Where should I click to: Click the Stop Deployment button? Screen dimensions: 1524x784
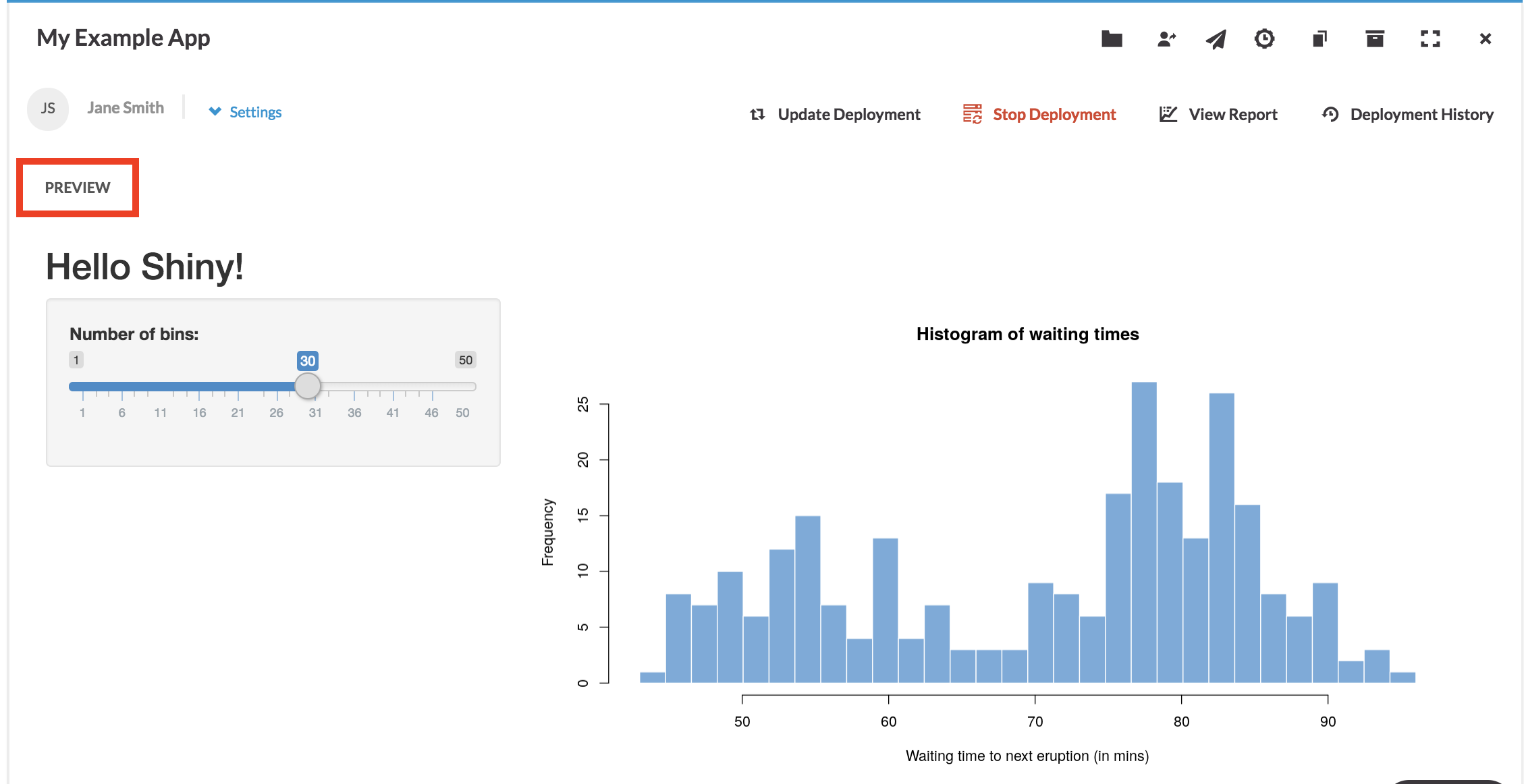pyautogui.click(x=1054, y=115)
